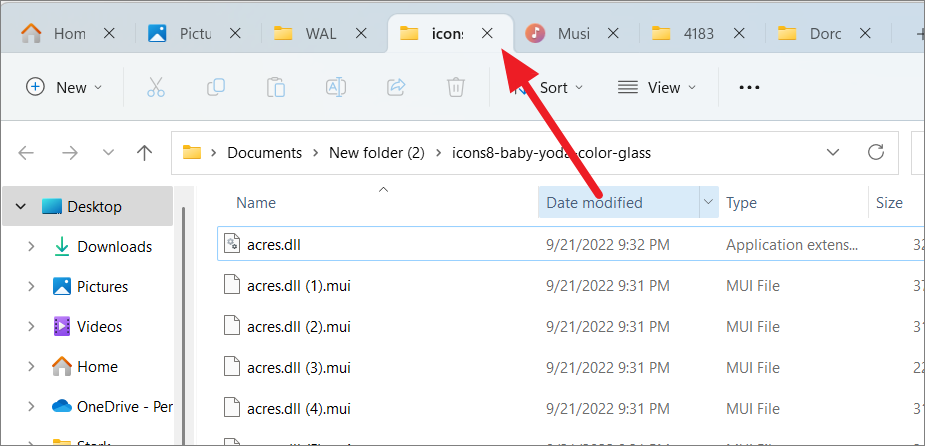Open the View layout dropdown
Image resolution: width=925 pixels, height=446 pixels.
tap(657, 87)
